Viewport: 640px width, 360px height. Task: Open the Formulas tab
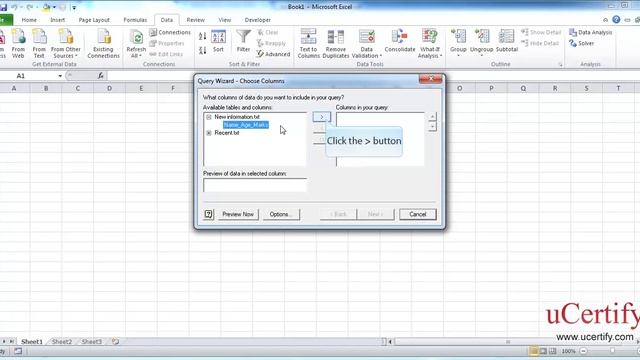pos(135,20)
